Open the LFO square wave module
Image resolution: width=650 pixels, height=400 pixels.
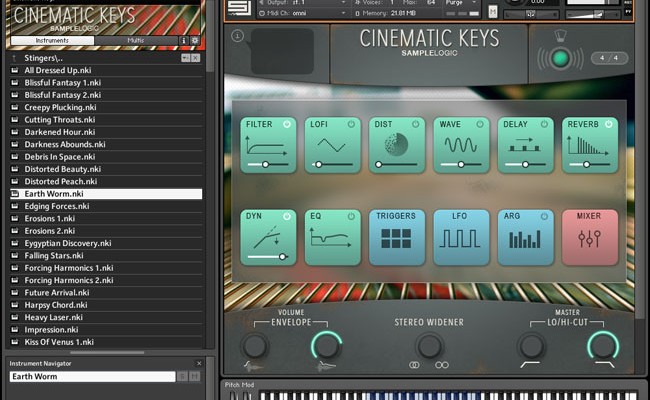click(x=461, y=237)
